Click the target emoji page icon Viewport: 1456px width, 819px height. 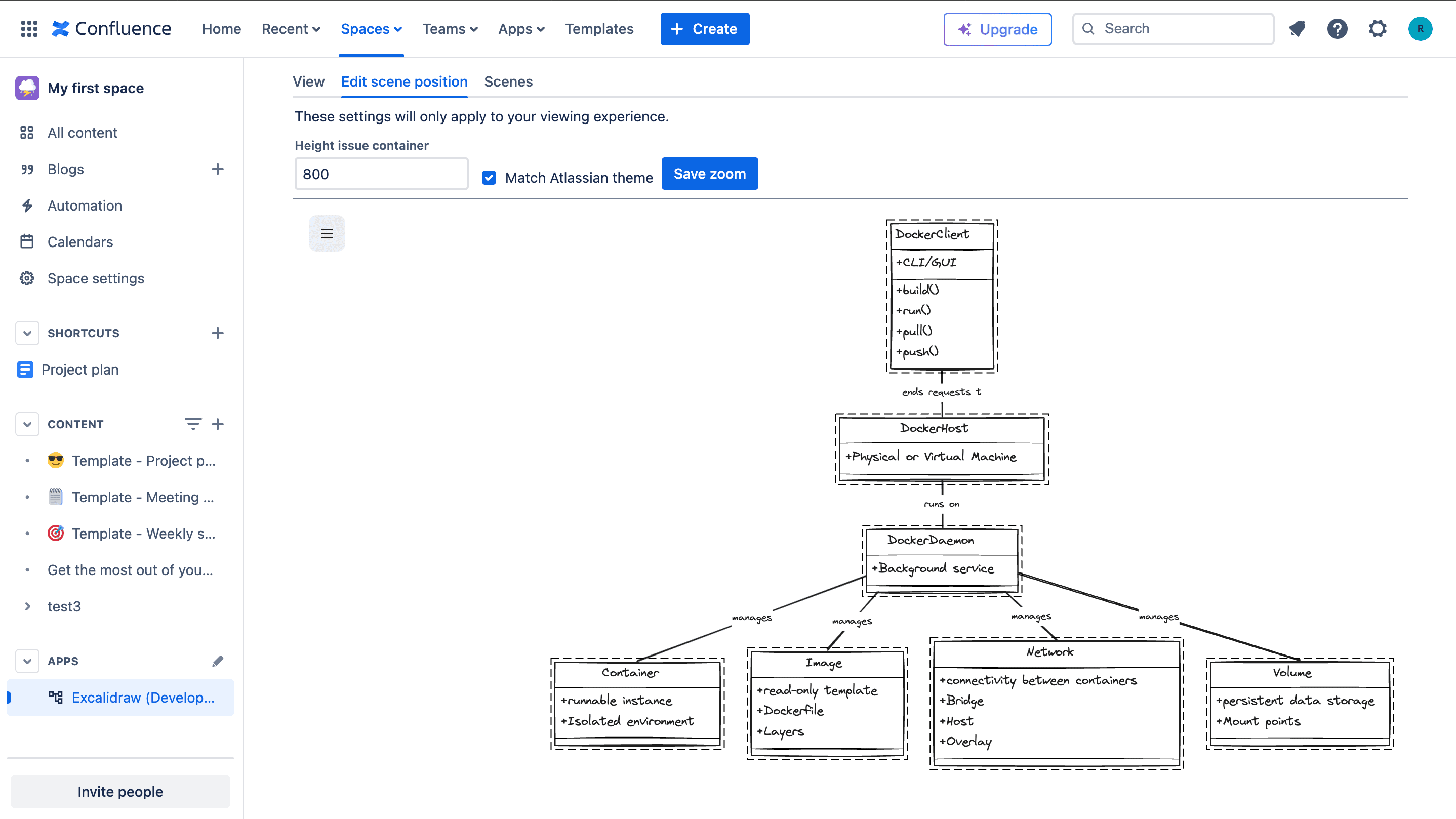[x=55, y=534]
